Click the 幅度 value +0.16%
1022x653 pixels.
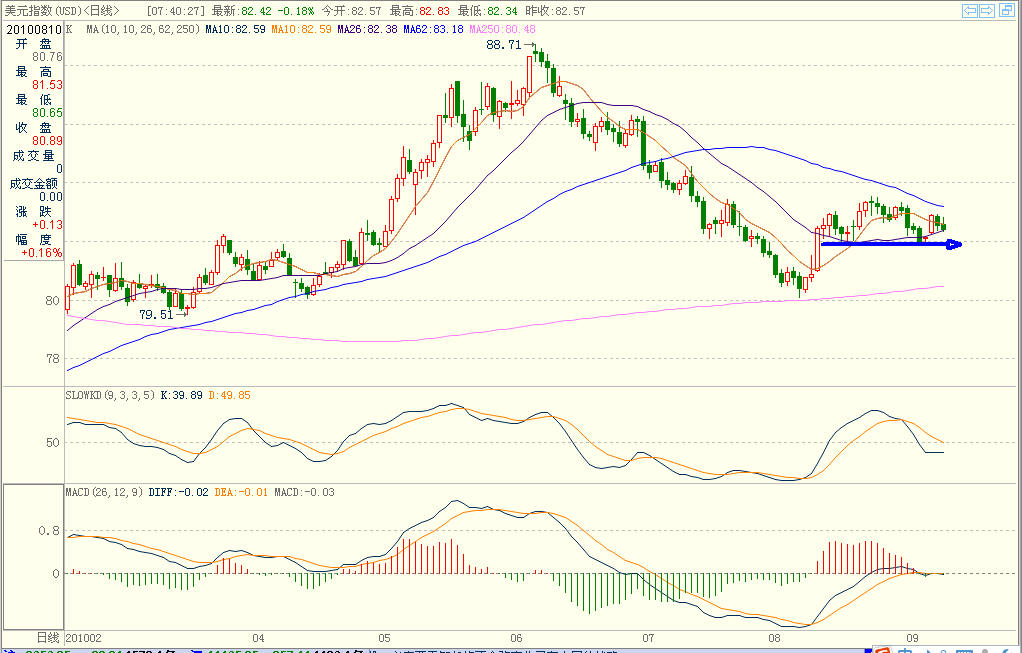(42, 253)
